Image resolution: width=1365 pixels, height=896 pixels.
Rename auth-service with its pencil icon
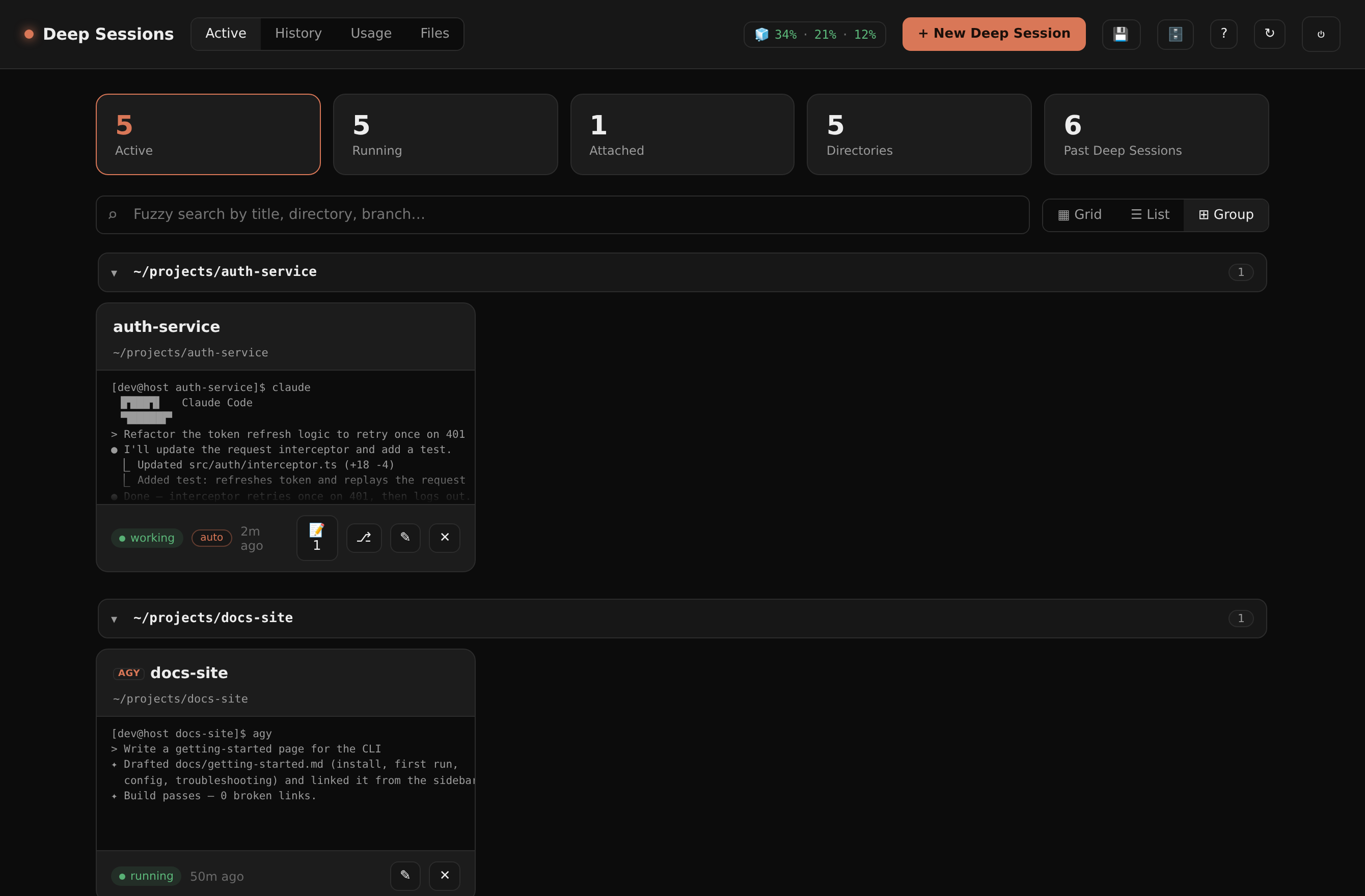pyautogui.click(x=405, y=538)
